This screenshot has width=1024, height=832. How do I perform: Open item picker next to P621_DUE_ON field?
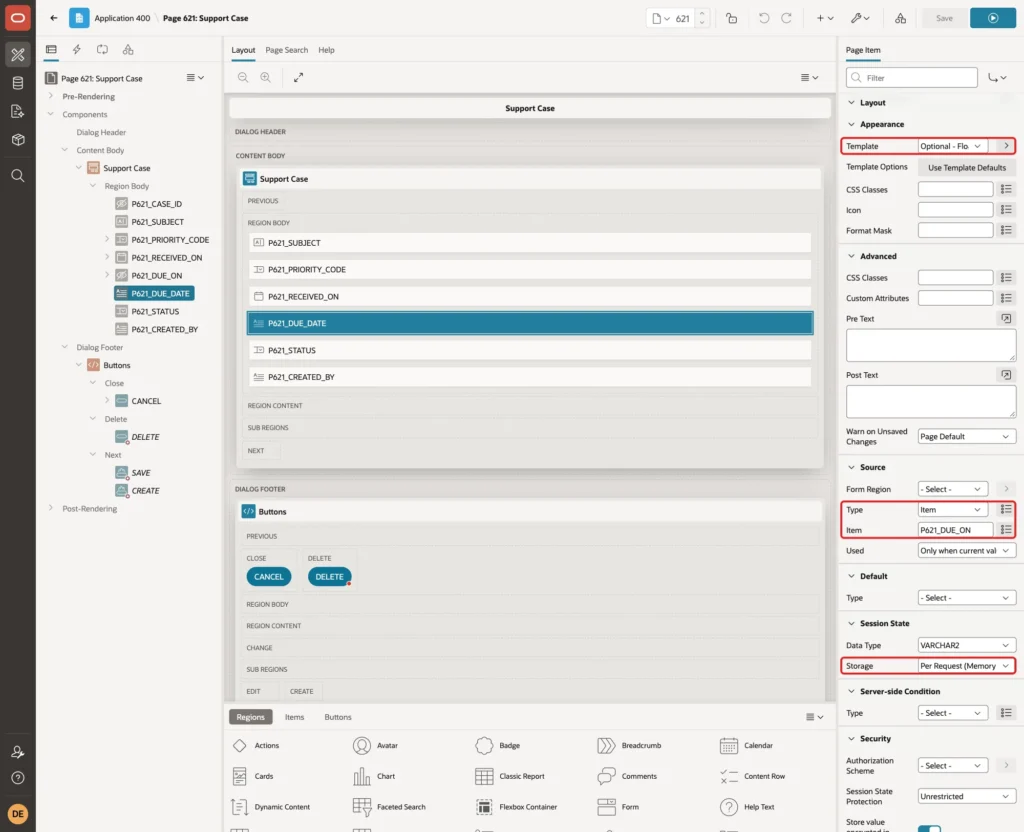click(1006, 530)
